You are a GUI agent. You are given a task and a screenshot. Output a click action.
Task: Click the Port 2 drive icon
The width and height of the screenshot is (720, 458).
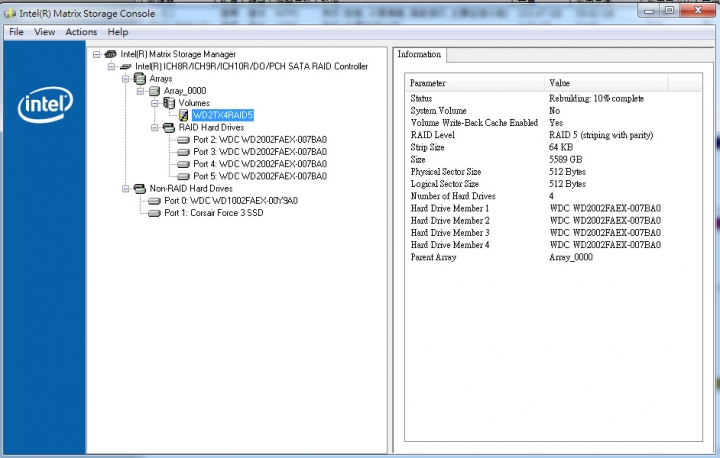click(x=184, y=140)
